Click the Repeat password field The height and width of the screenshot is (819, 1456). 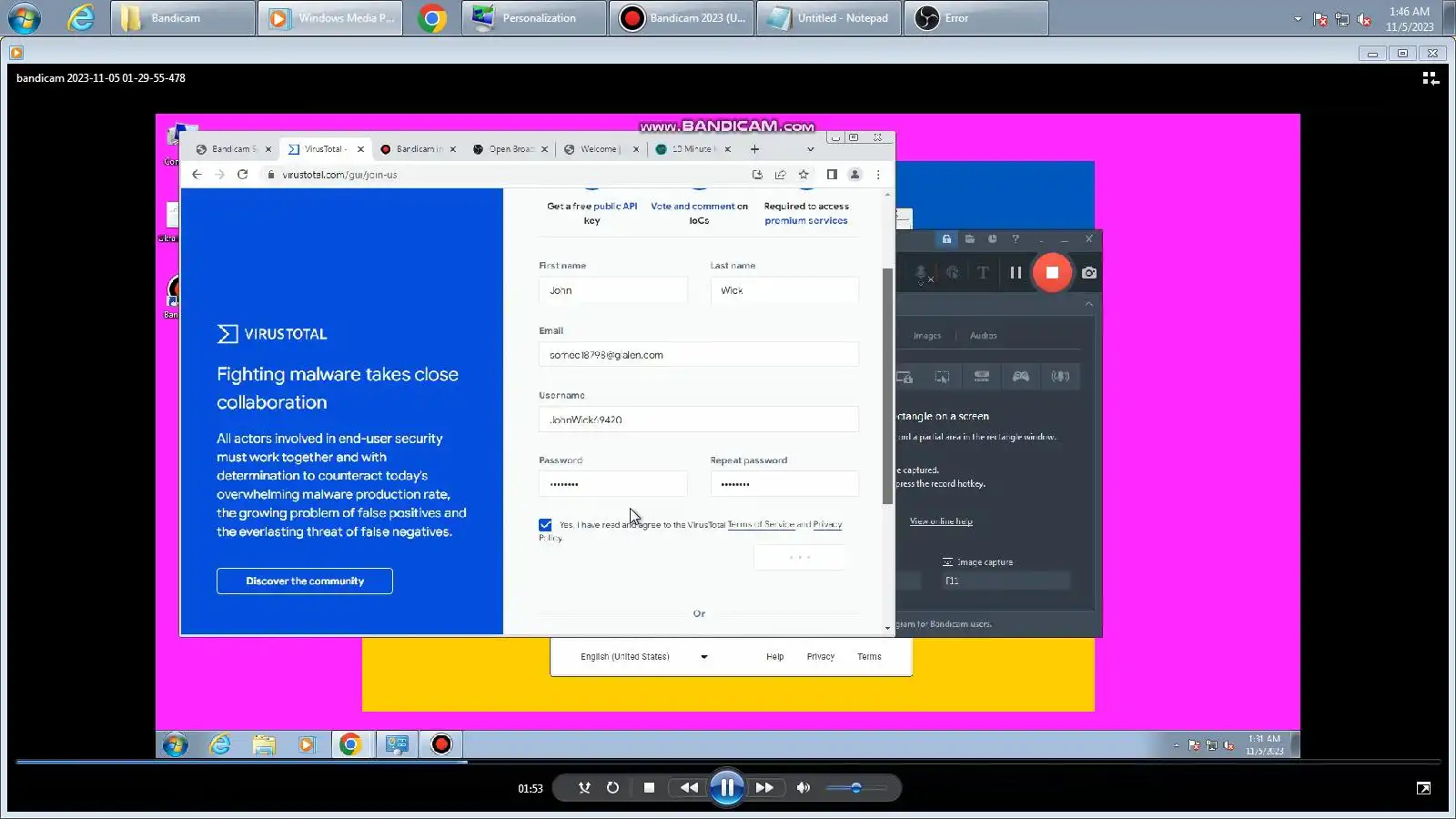tap(784, 484)
